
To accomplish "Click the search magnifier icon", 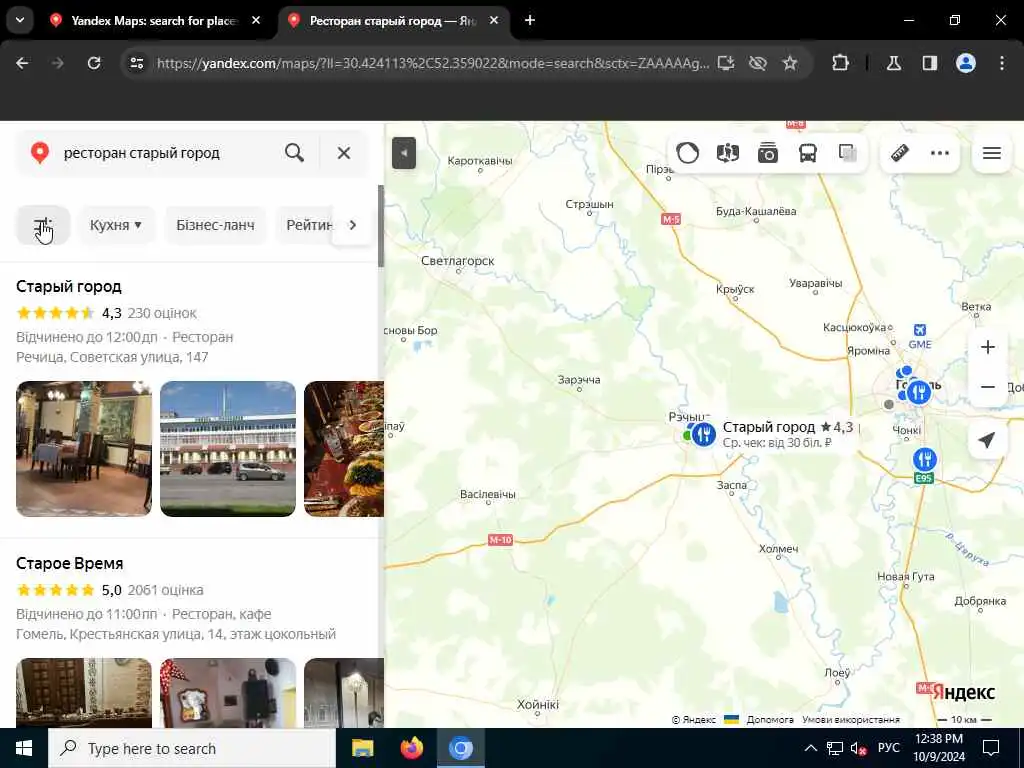I will coord(295,153).
